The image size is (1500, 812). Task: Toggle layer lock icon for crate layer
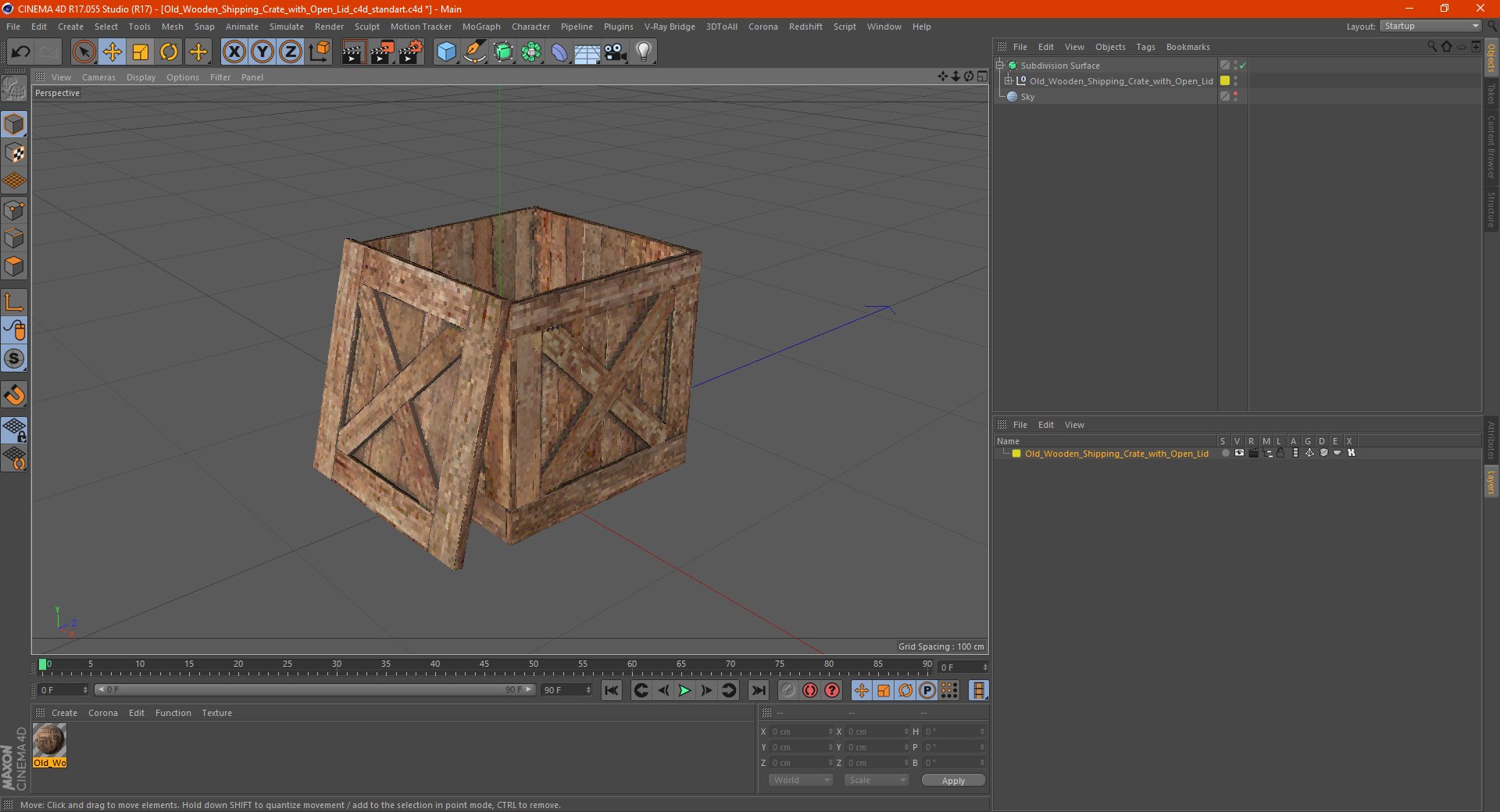click(1280, 453)
